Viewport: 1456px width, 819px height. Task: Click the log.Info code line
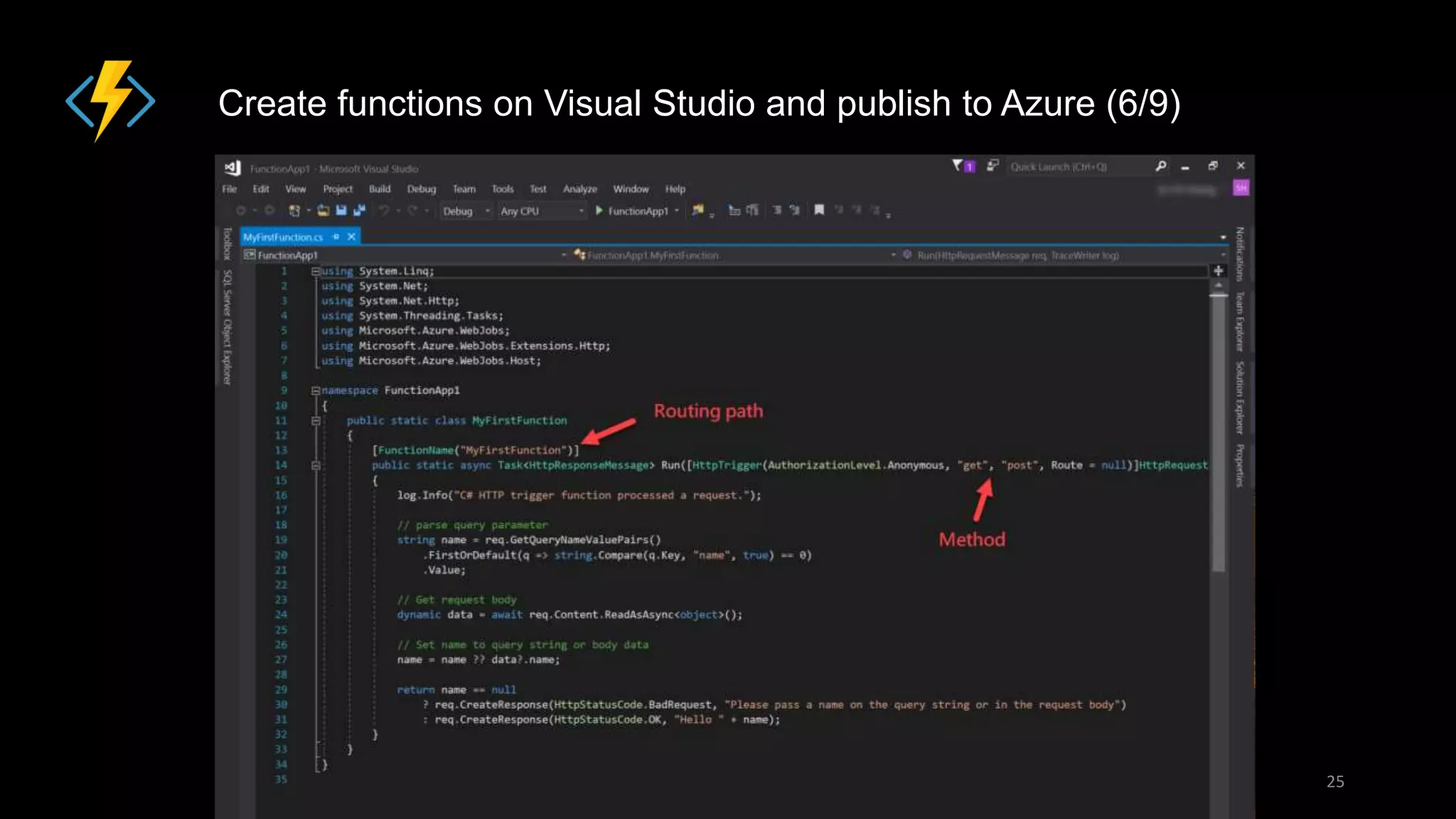point(579,496)
